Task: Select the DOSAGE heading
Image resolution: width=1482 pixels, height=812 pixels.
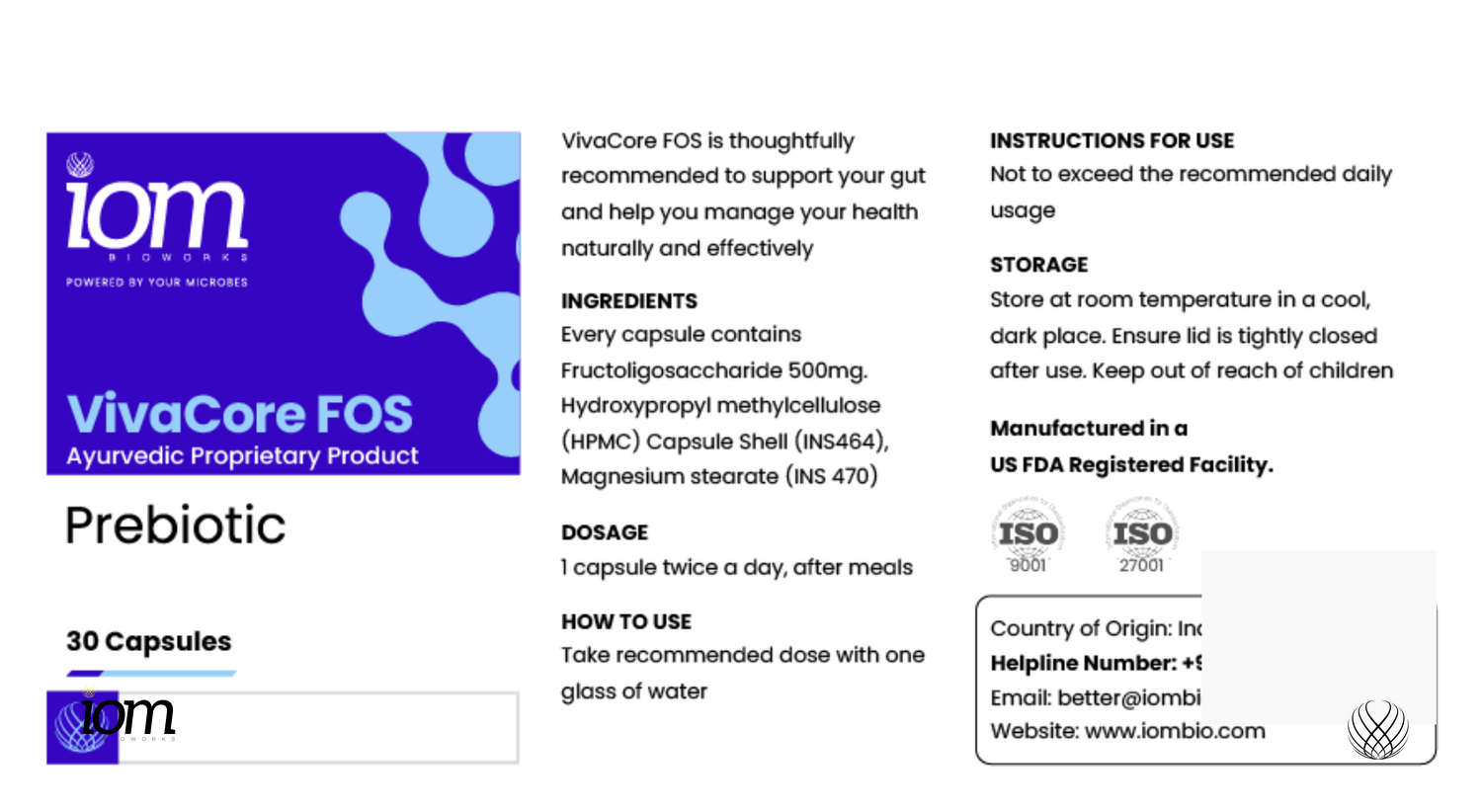Action: (605, 532)
